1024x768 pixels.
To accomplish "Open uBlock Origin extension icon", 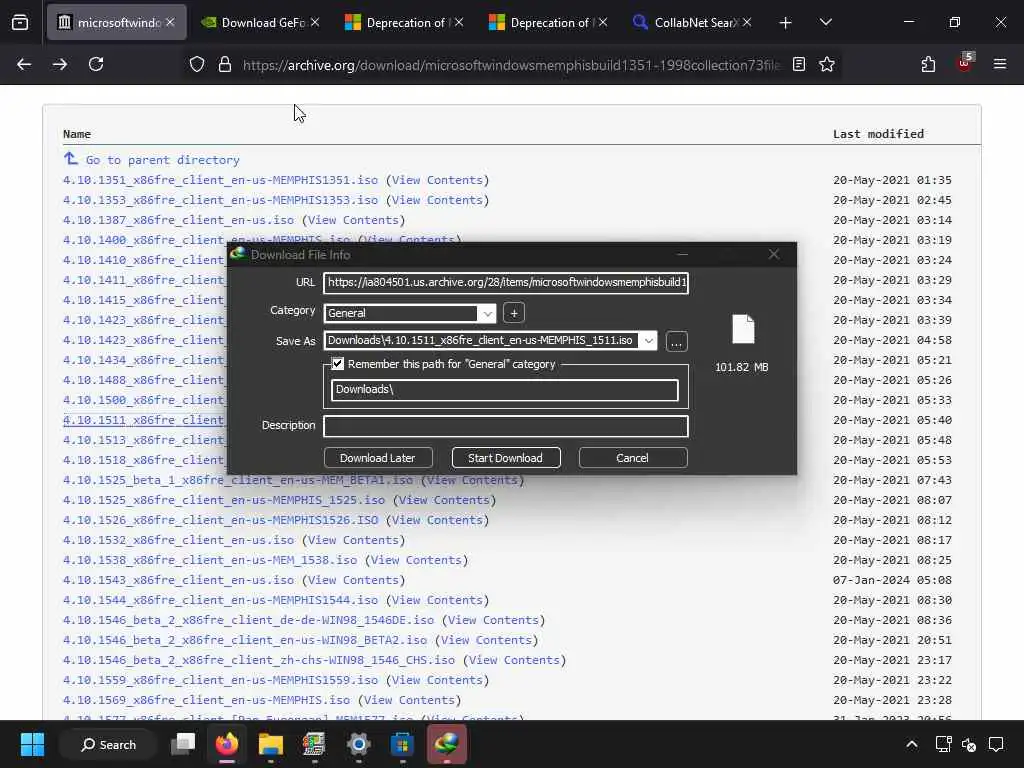I will click(965, 63).
